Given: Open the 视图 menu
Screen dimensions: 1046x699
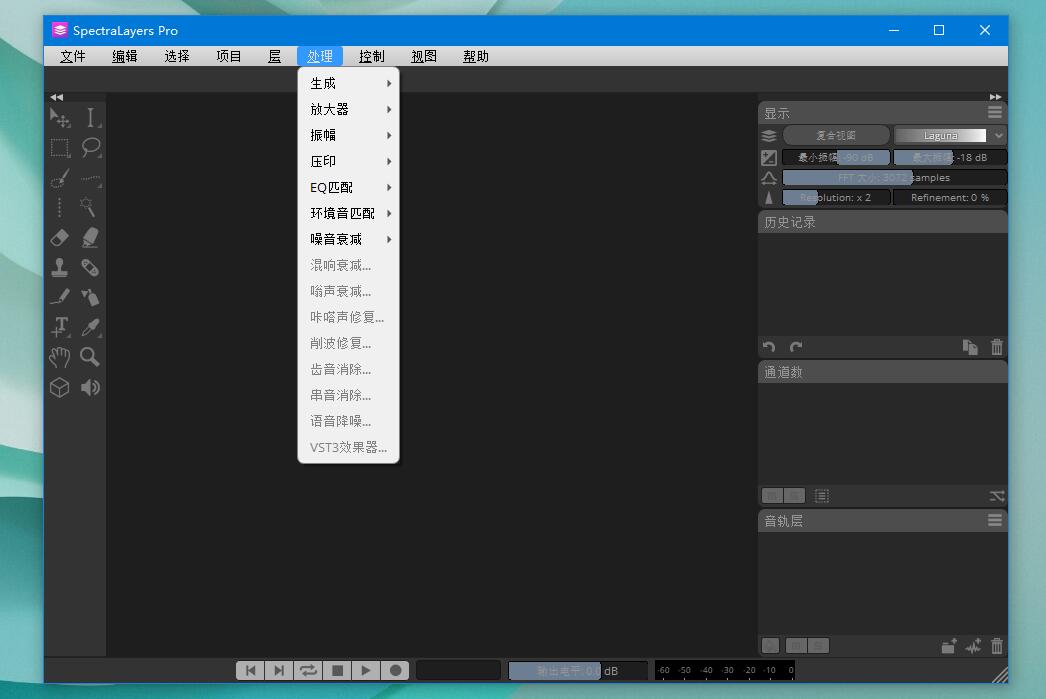Looking at the screenshot, I should pos(424,57).
